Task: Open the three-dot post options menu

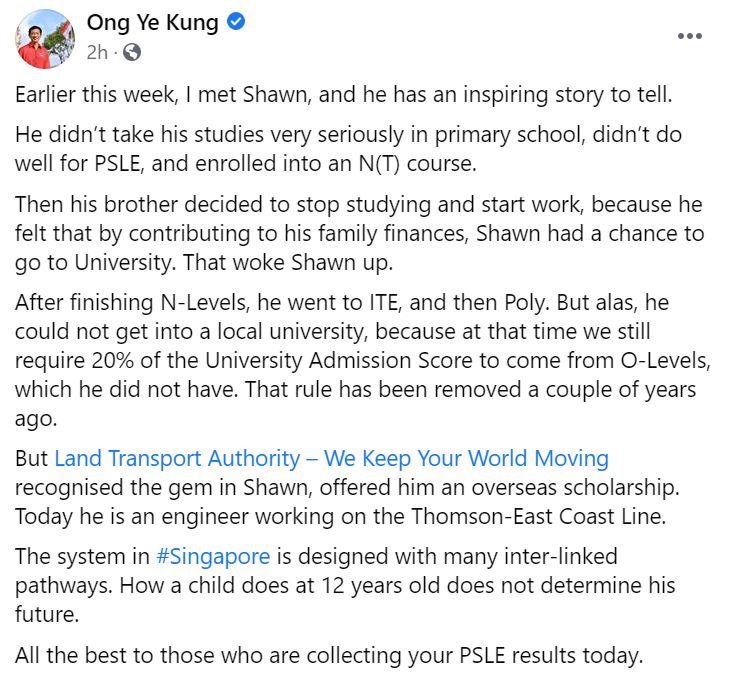Action: (690, 36)
